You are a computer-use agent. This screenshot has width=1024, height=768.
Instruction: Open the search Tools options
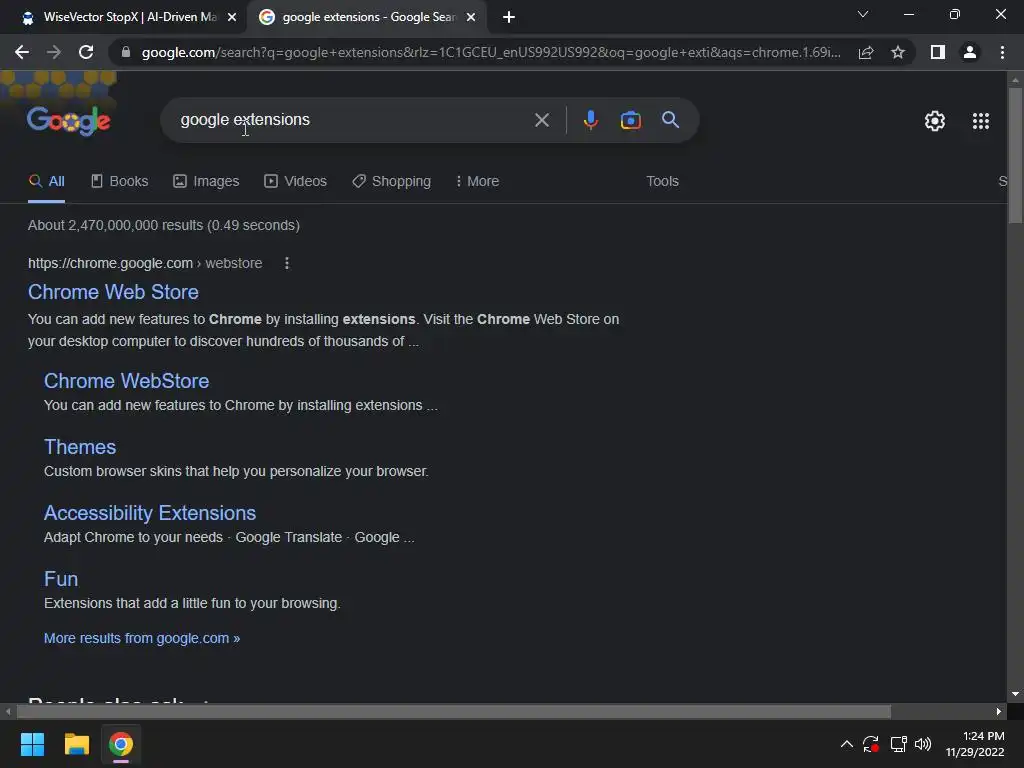click(662, 182)
